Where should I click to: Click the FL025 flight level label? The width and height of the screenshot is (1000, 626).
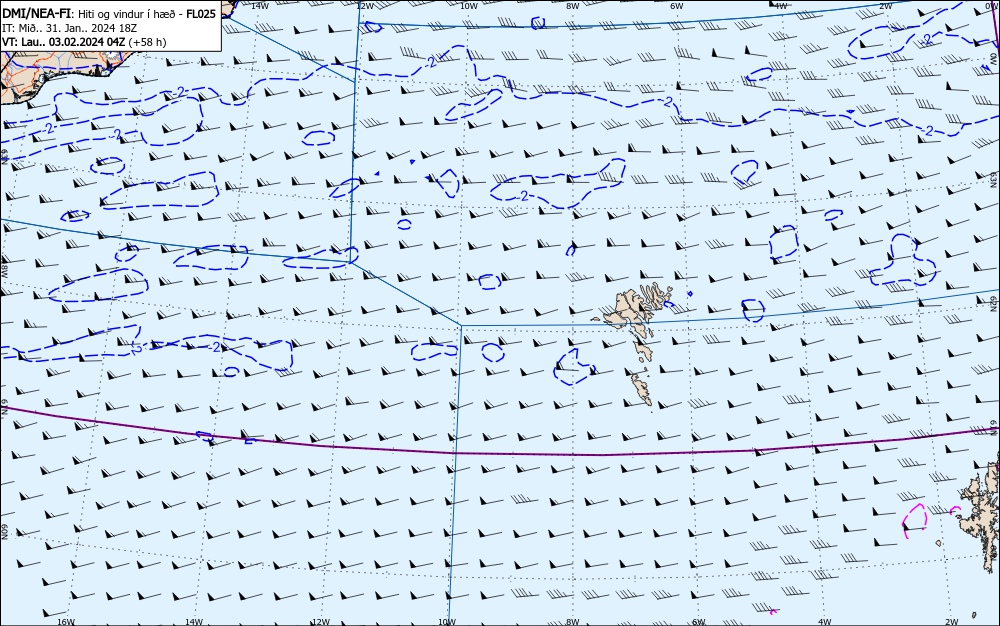[x=200, y=14]
